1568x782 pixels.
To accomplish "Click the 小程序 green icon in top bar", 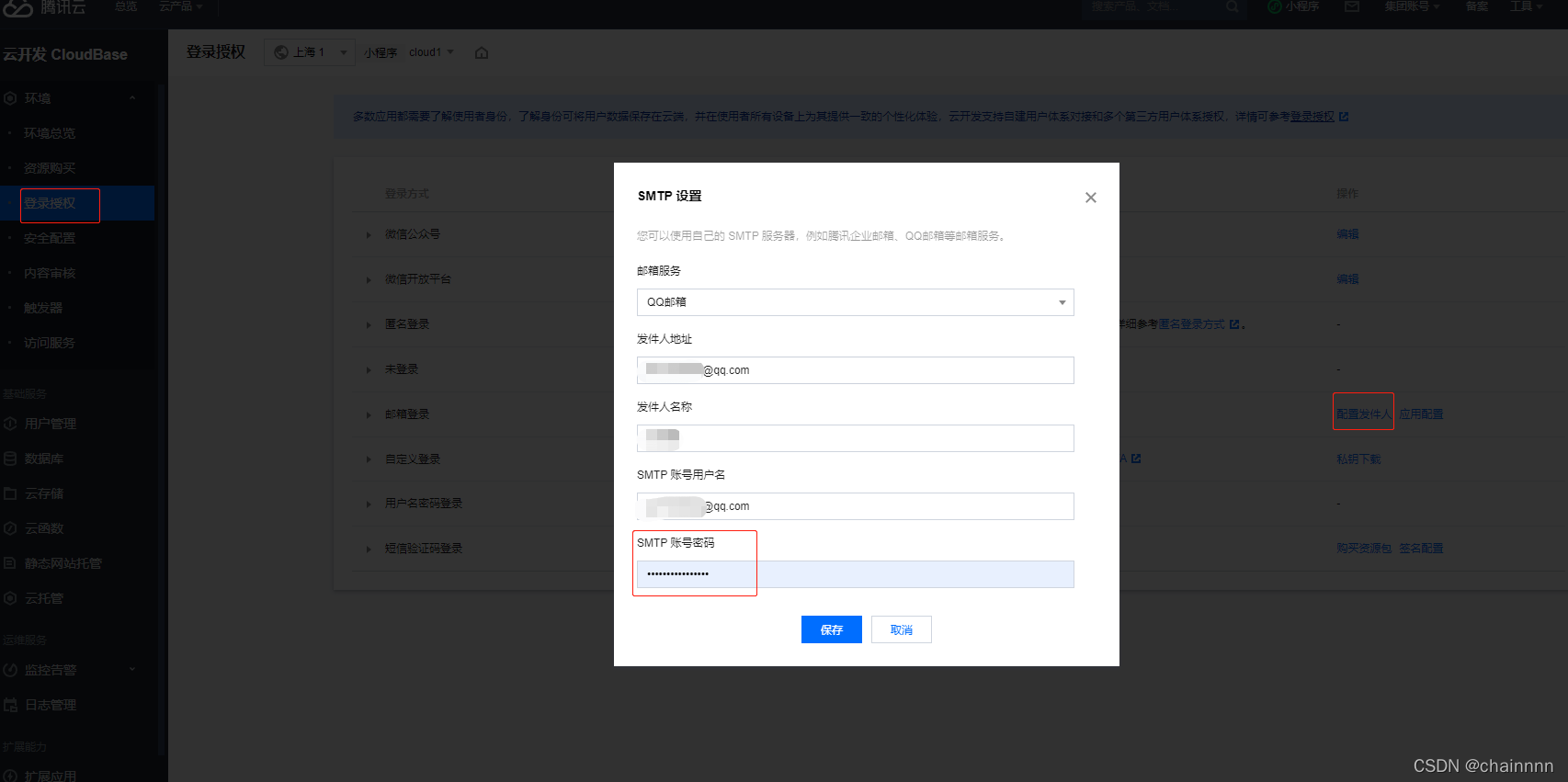I will coord(1274,6).
